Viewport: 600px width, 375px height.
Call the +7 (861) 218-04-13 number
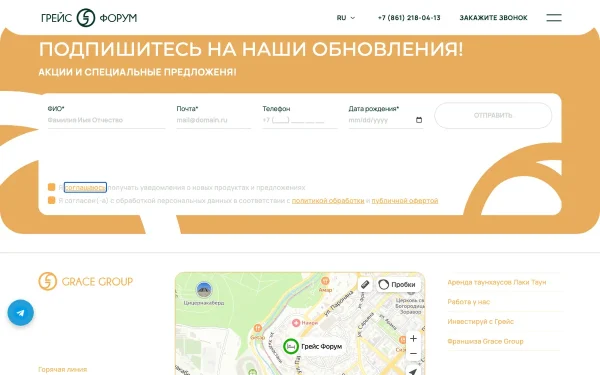[409, 18]
